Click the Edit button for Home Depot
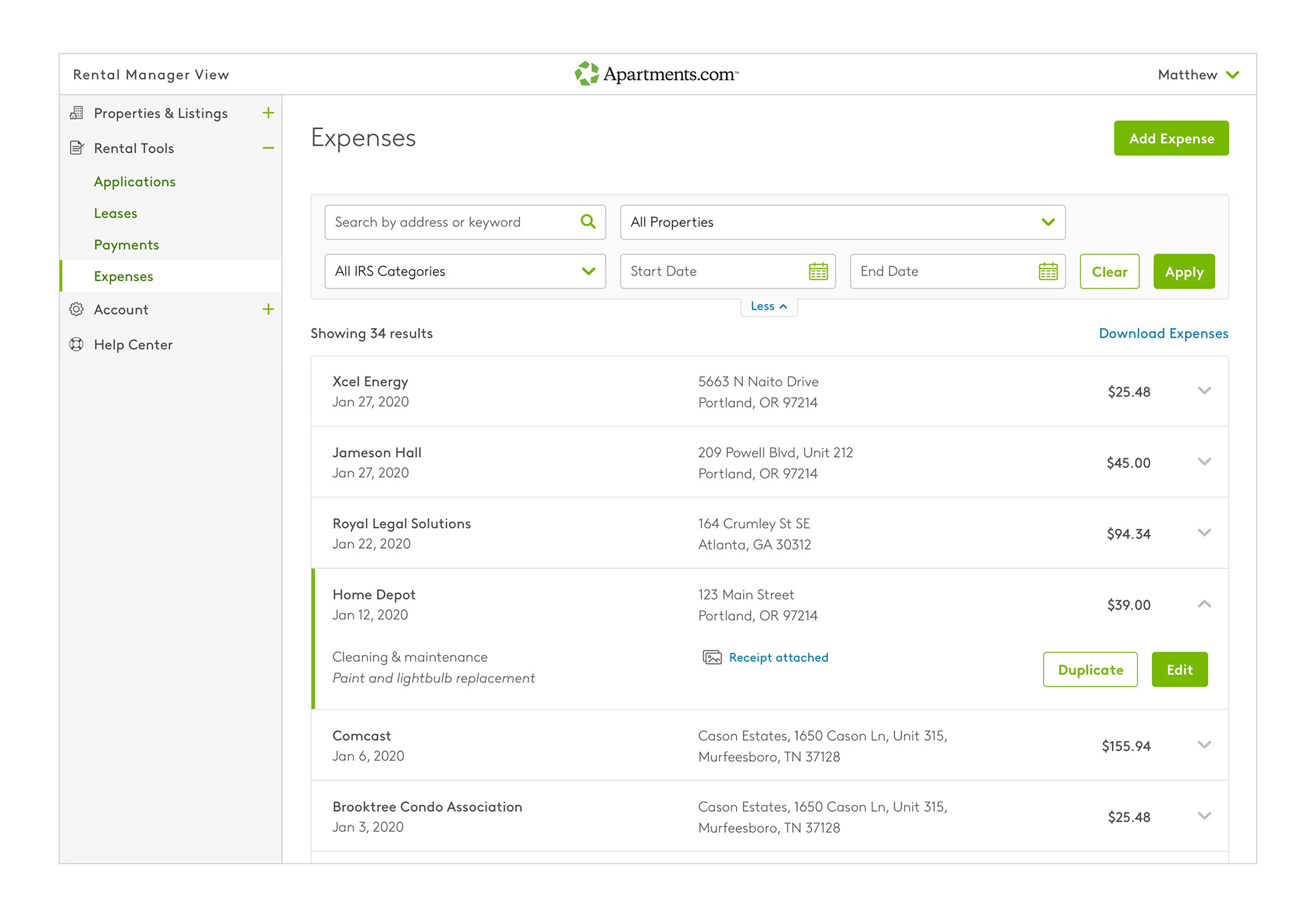 pyautogui.click(x=1180, y=669)
